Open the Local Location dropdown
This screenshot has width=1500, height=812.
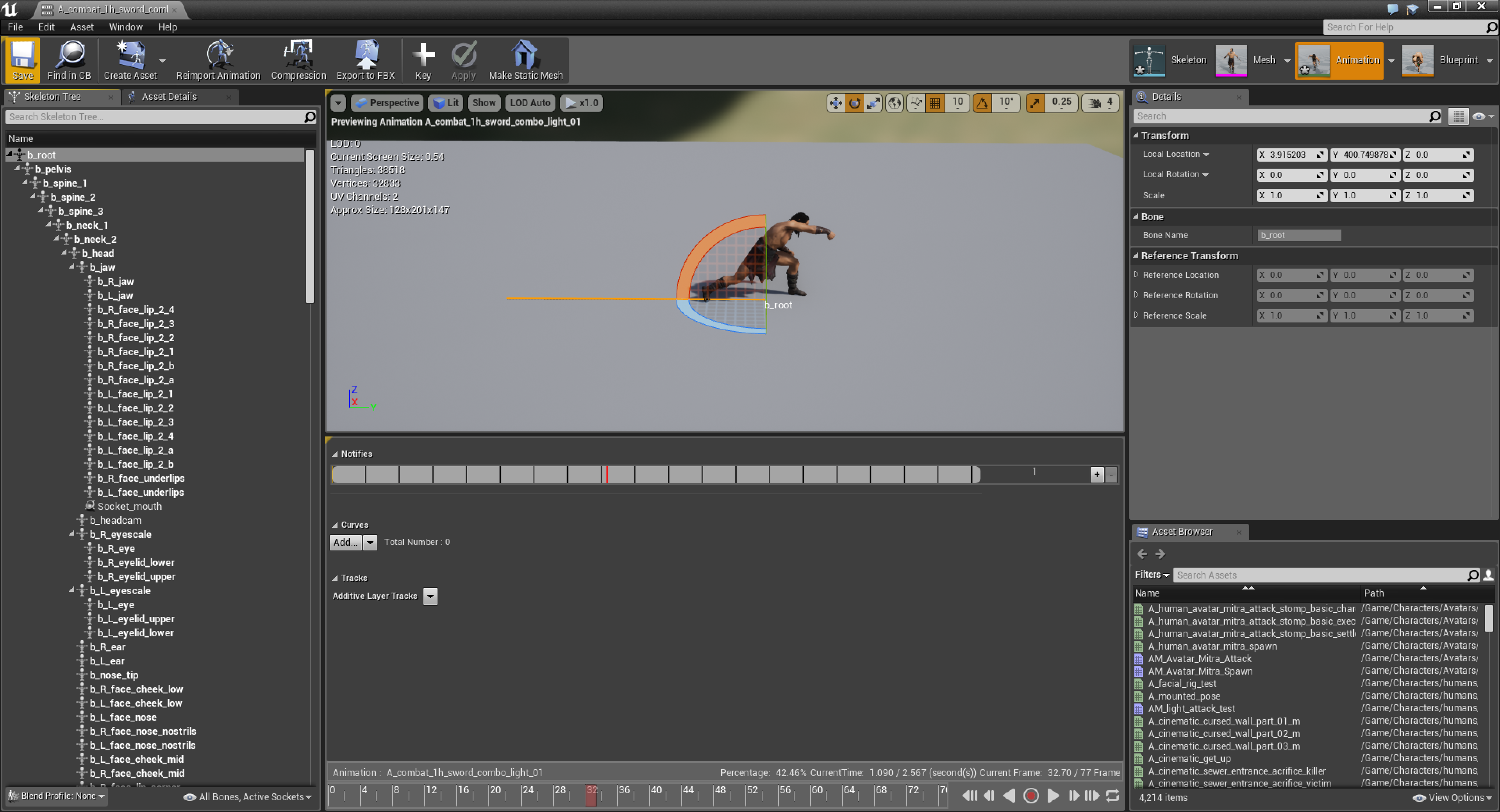tap(1206, 154)
